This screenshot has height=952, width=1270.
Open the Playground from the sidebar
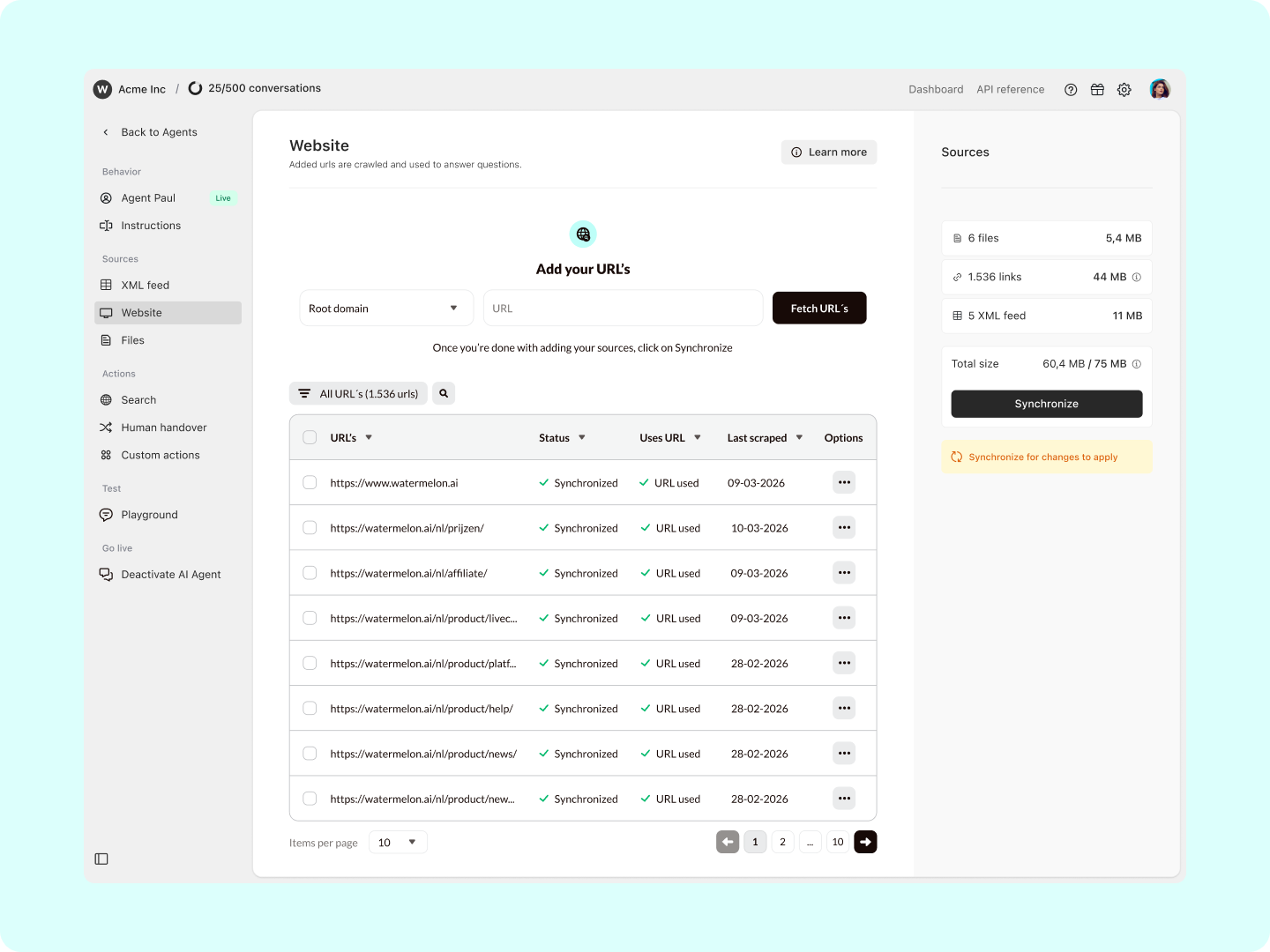click(x=149, y=514)
